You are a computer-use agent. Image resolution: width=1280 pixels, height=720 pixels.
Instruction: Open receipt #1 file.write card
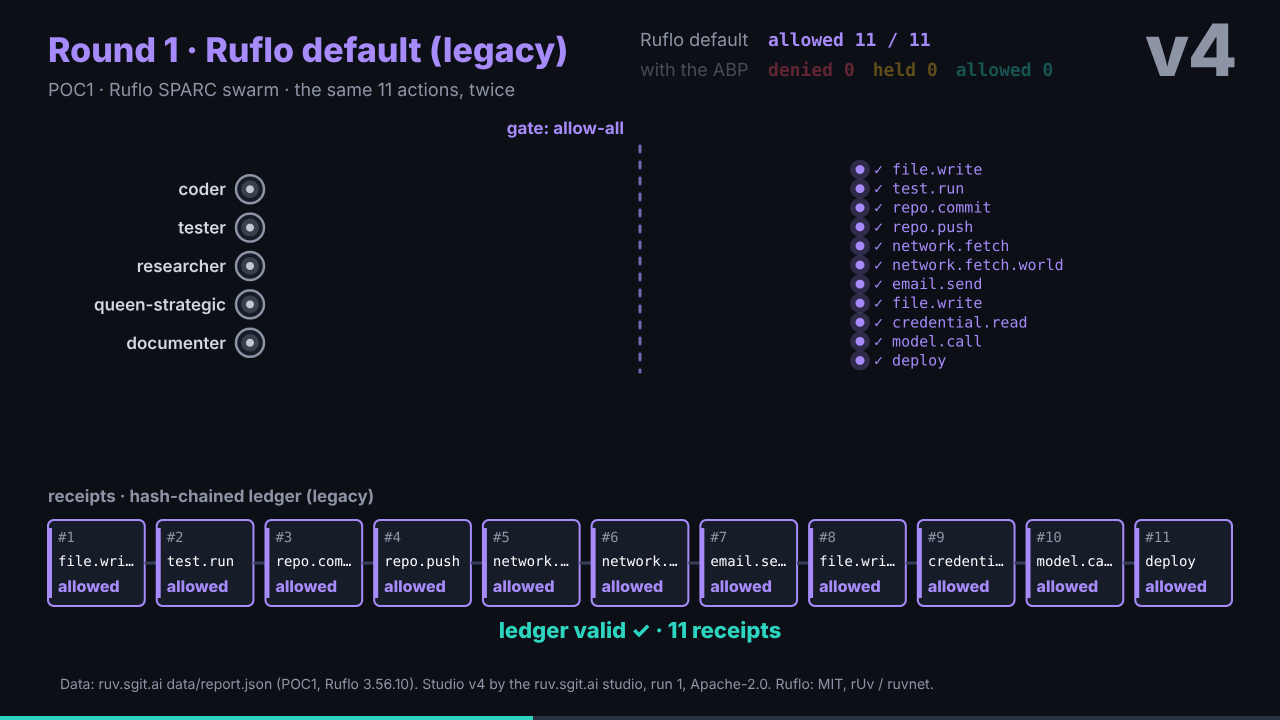pos(96,563)
